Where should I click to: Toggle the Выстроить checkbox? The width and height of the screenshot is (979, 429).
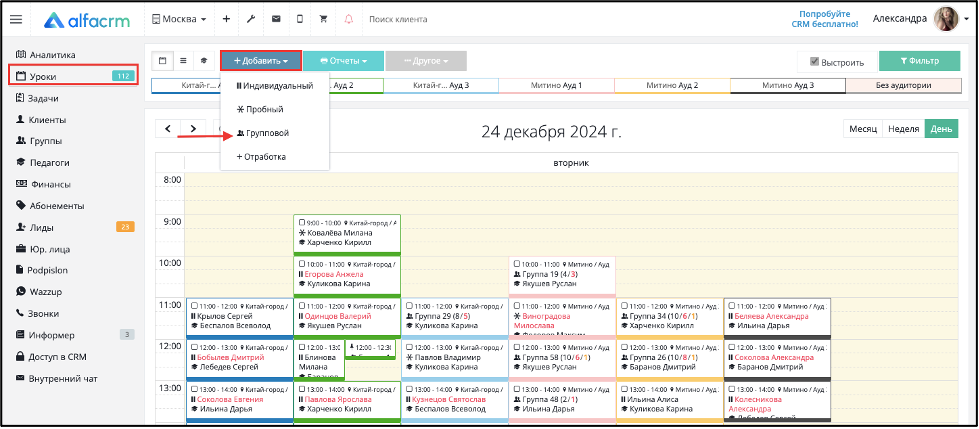pos(814,62)
